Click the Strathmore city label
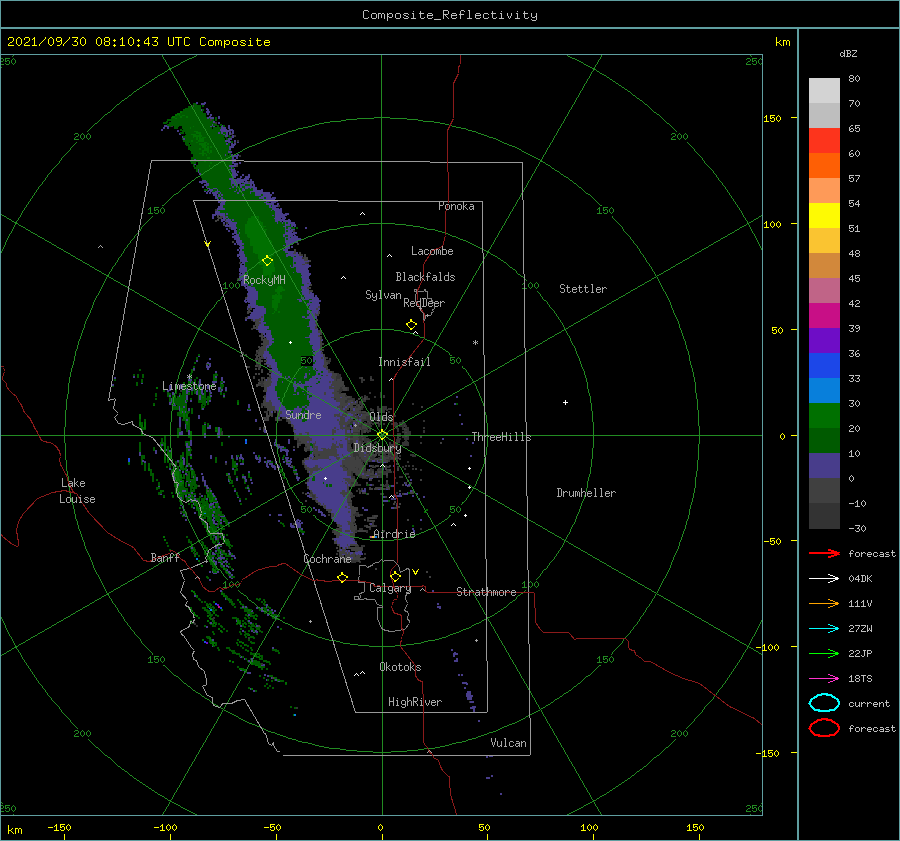The width and height of the screenshot is (900, 841). pyautogui.click(x=486, y=592)
